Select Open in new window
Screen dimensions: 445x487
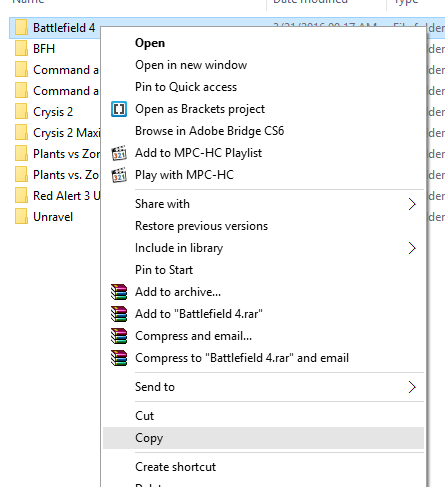(x=263, y=65)
